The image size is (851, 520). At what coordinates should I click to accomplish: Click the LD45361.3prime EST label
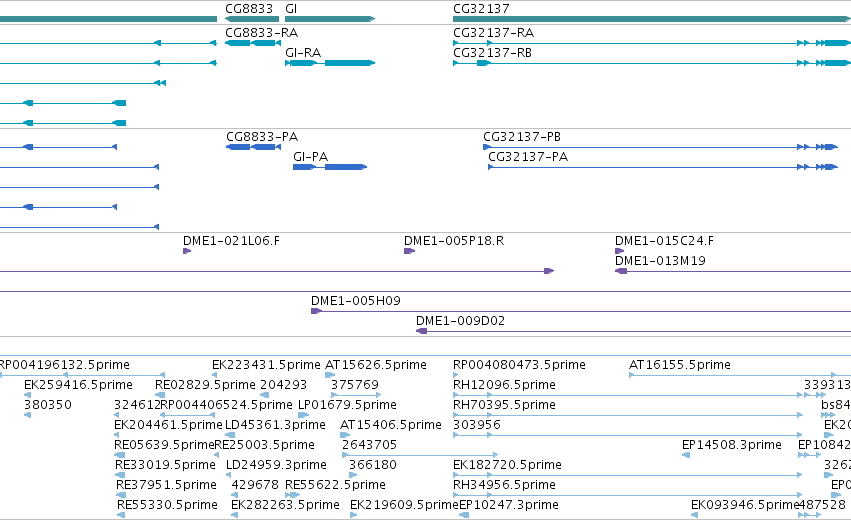click(275, 425)
